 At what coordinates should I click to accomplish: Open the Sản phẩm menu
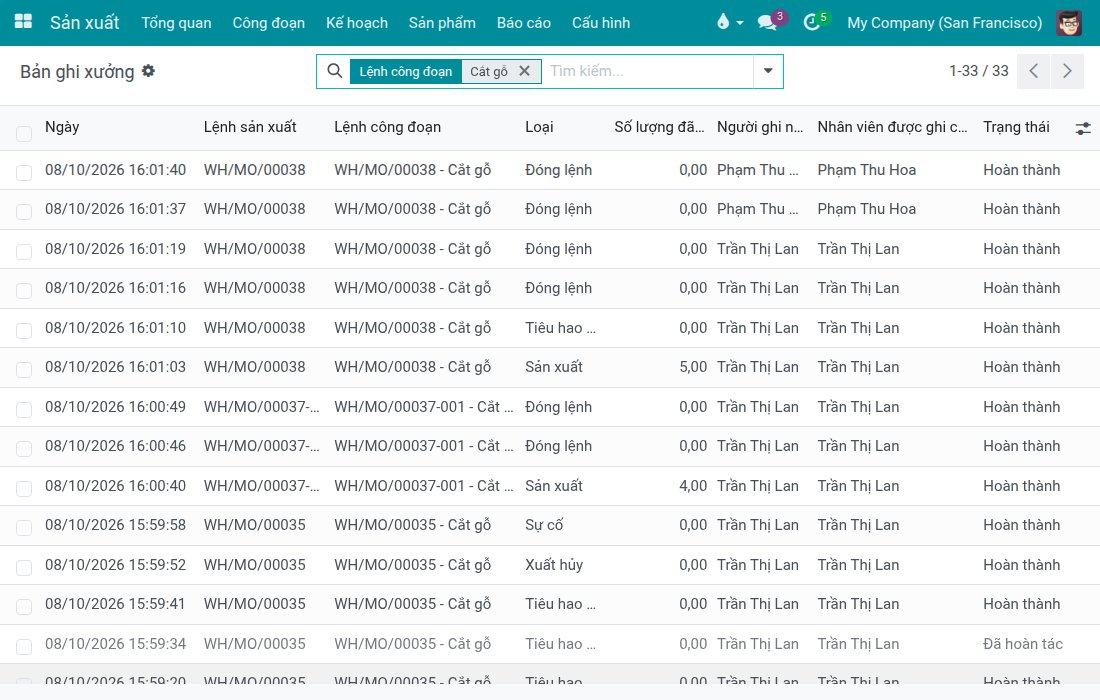coord(442,22)
